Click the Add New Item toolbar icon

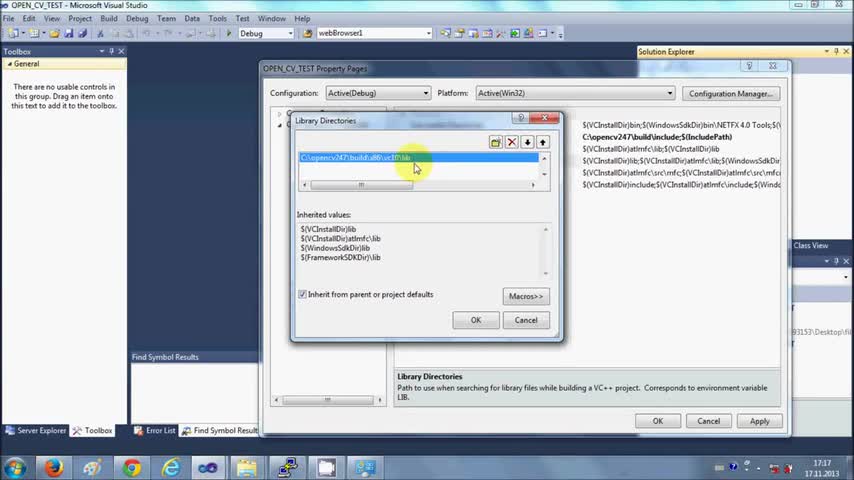[x=34, y=33]
